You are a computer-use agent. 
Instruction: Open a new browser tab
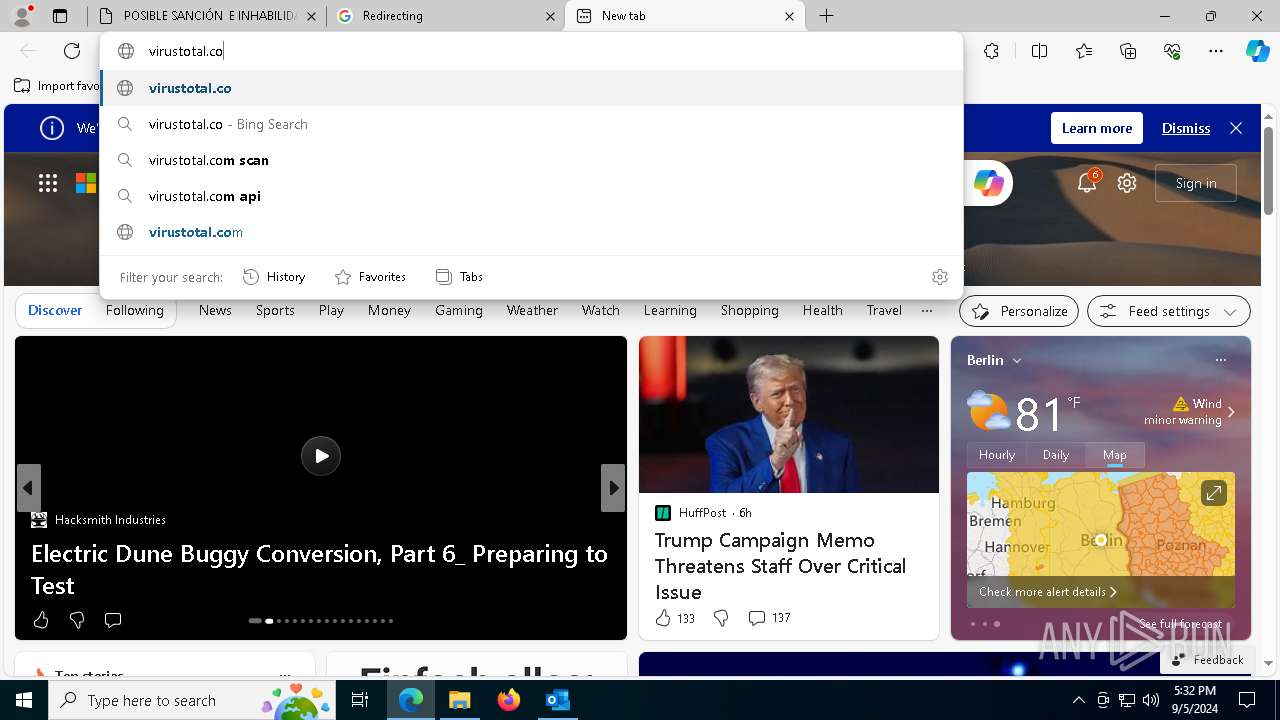[827, 16]
